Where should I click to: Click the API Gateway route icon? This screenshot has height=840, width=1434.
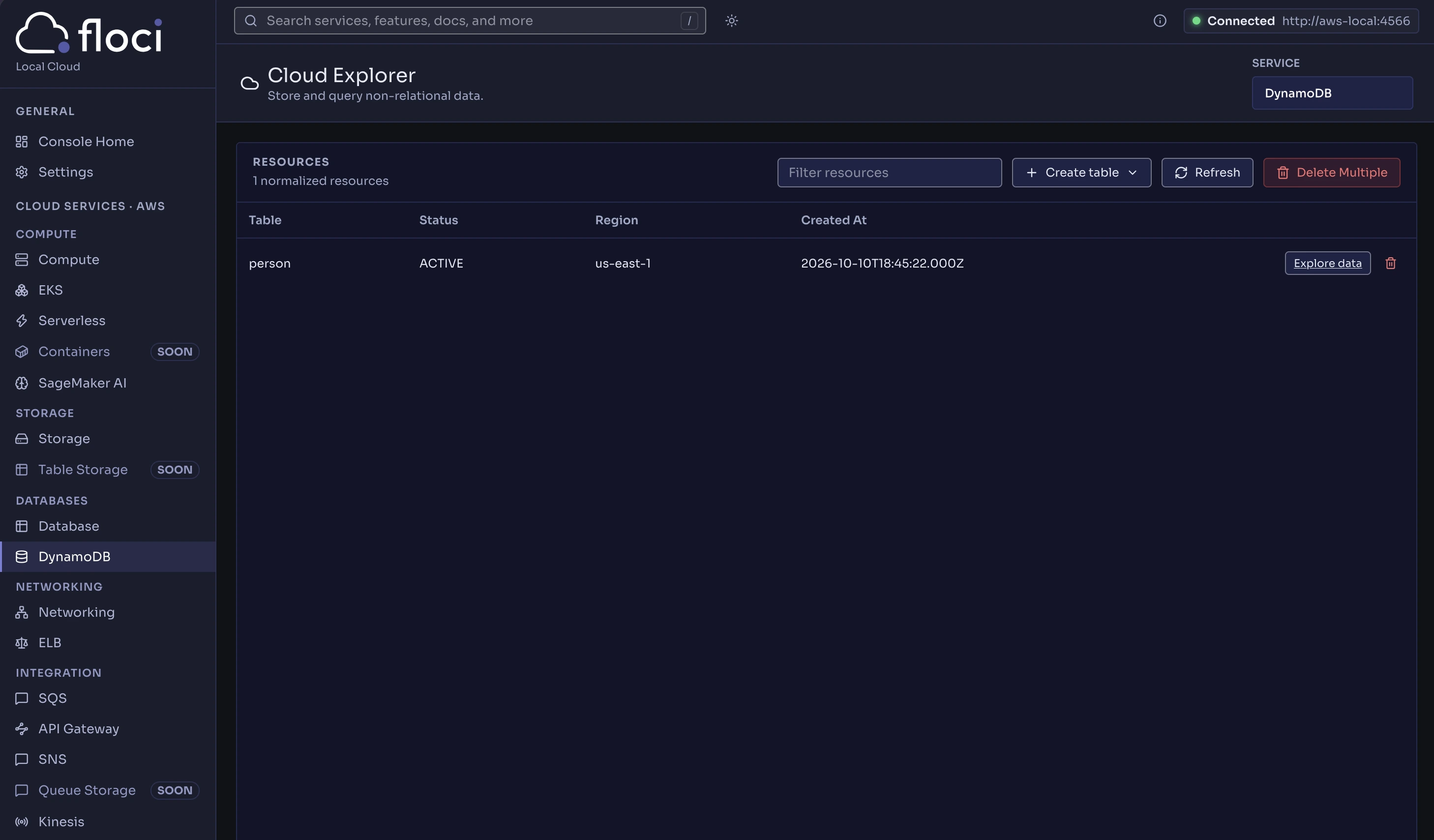pyautogui.click(x=22, y=729)
